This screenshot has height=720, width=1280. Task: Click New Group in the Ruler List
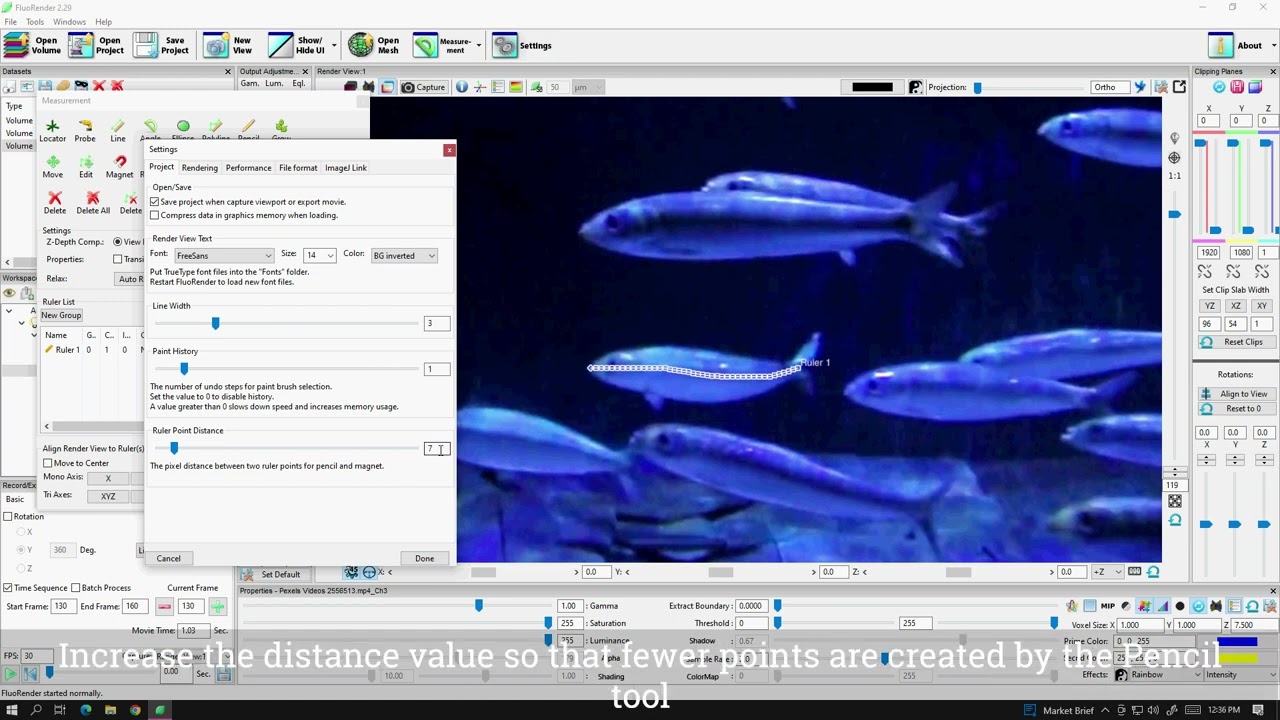[x=61, y=315]
